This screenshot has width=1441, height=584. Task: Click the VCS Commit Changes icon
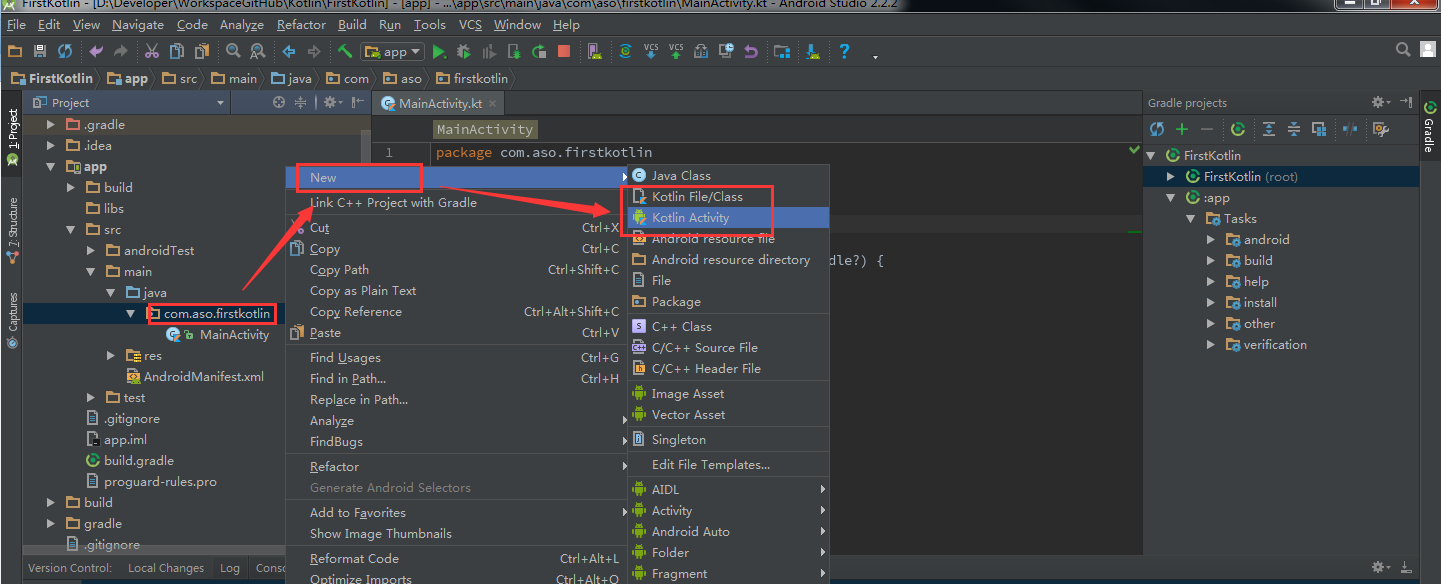(676, 51)
